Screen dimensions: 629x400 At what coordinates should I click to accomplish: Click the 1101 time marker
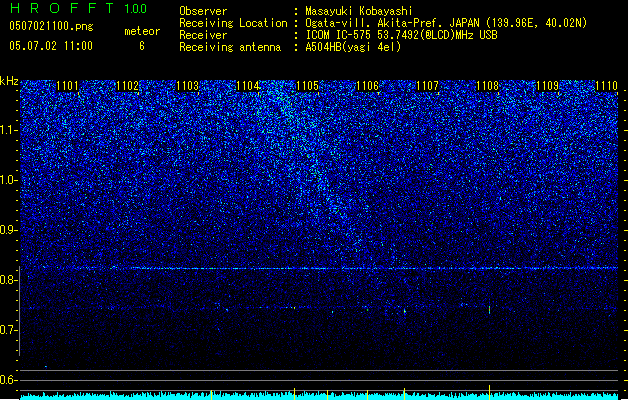click(67, 86)
